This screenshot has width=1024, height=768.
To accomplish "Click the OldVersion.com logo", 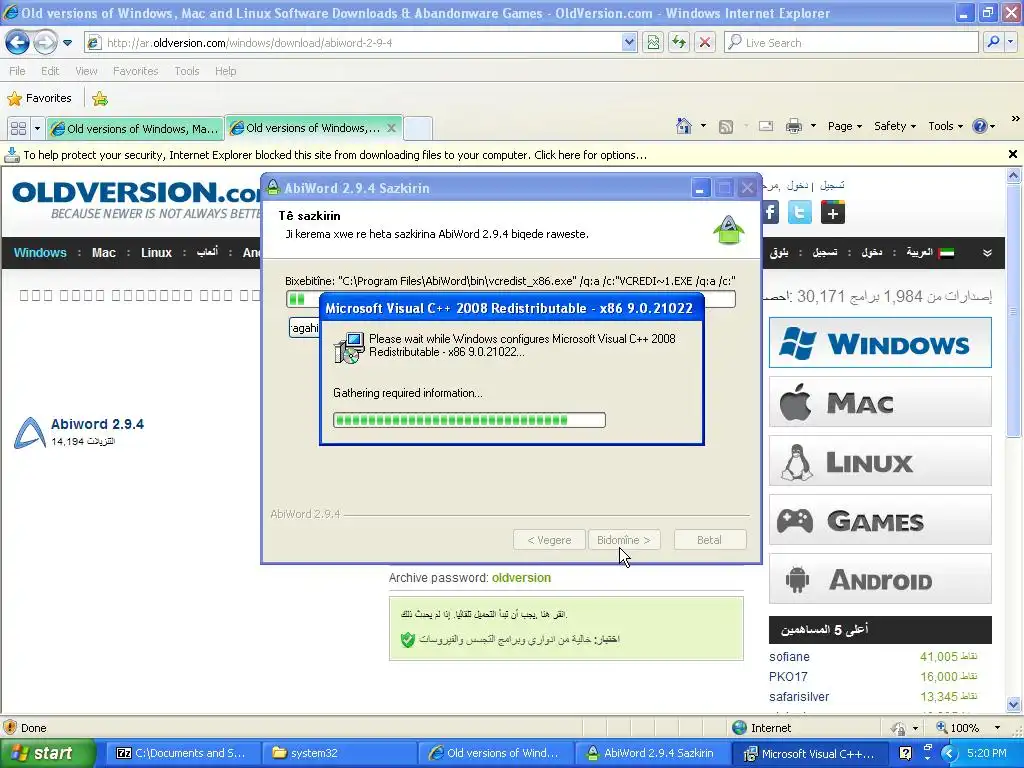I will (x=136, y=199).
